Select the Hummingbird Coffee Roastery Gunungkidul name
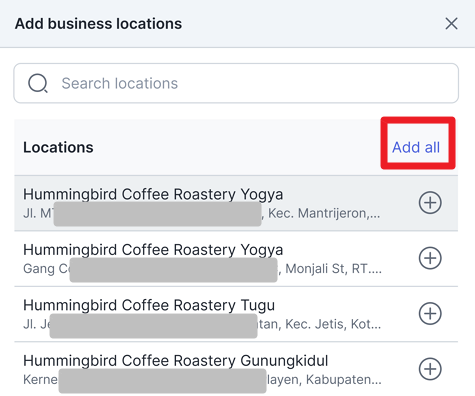 [176, 360]
